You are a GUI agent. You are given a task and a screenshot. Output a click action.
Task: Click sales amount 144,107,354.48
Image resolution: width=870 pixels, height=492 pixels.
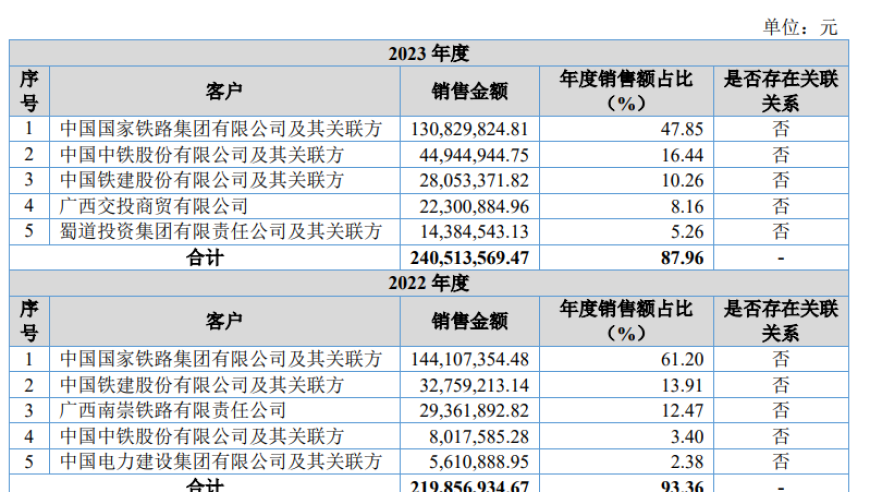(x=469, y=359)
